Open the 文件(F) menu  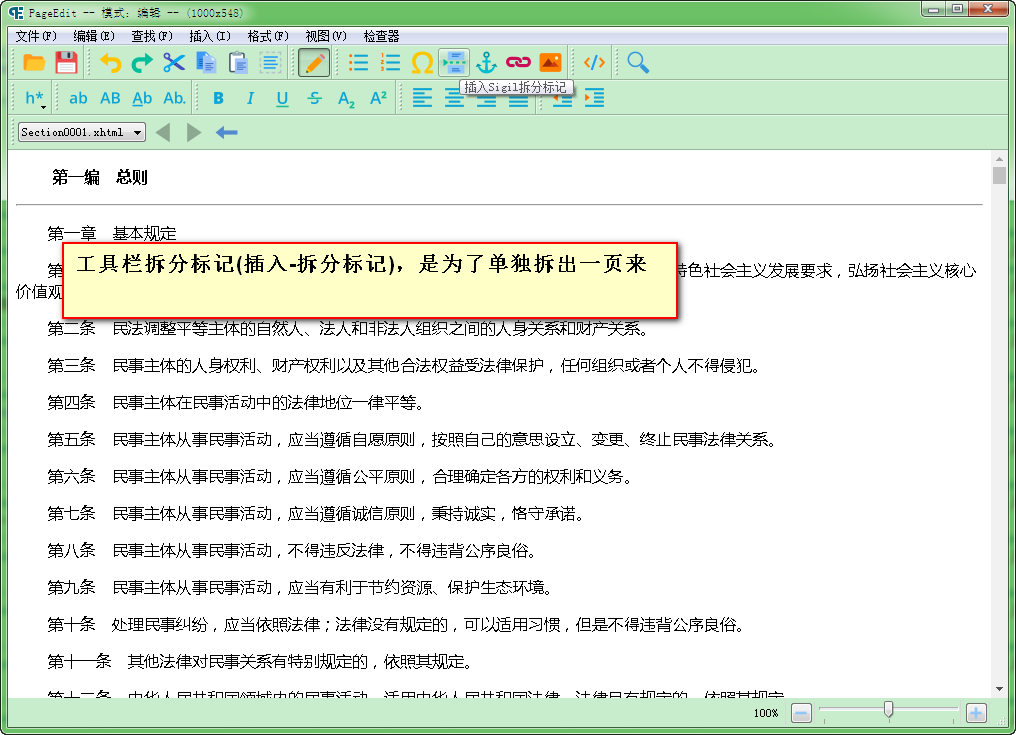coord(36,36)
